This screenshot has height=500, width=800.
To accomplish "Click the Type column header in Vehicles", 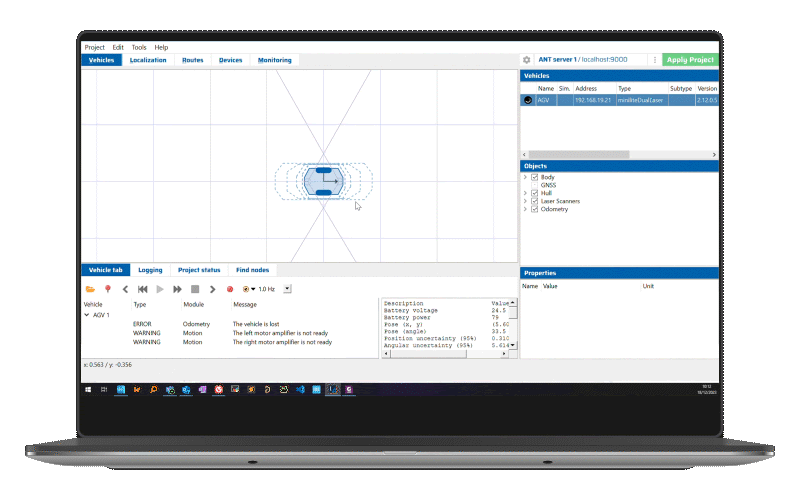I will 642,89.
